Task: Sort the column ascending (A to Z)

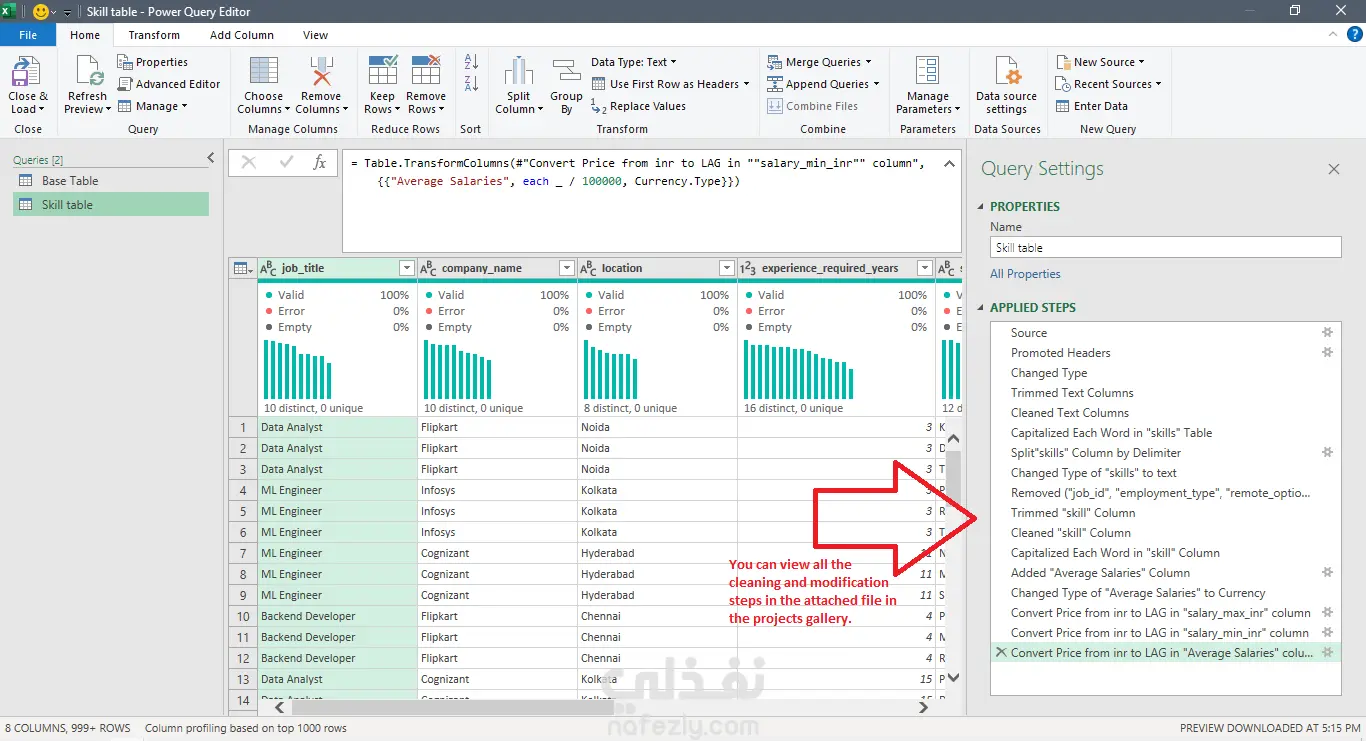Action: click(x=472, y=62)
